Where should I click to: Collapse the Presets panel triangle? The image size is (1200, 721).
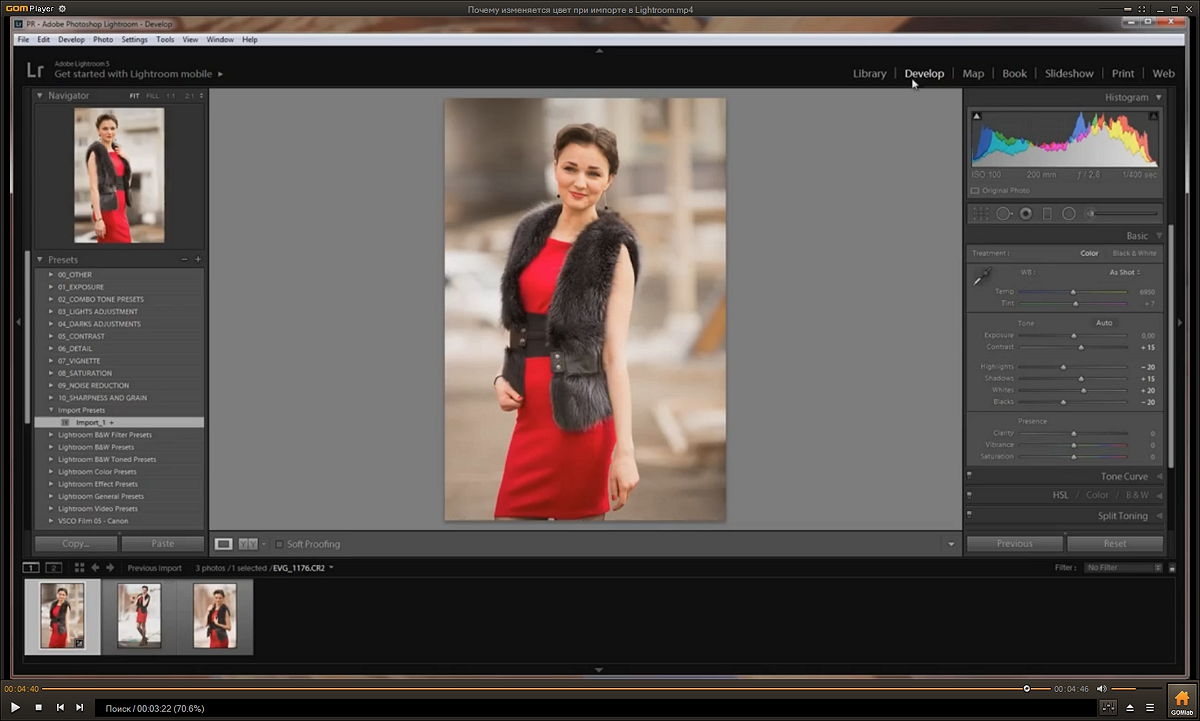(40, 259)
